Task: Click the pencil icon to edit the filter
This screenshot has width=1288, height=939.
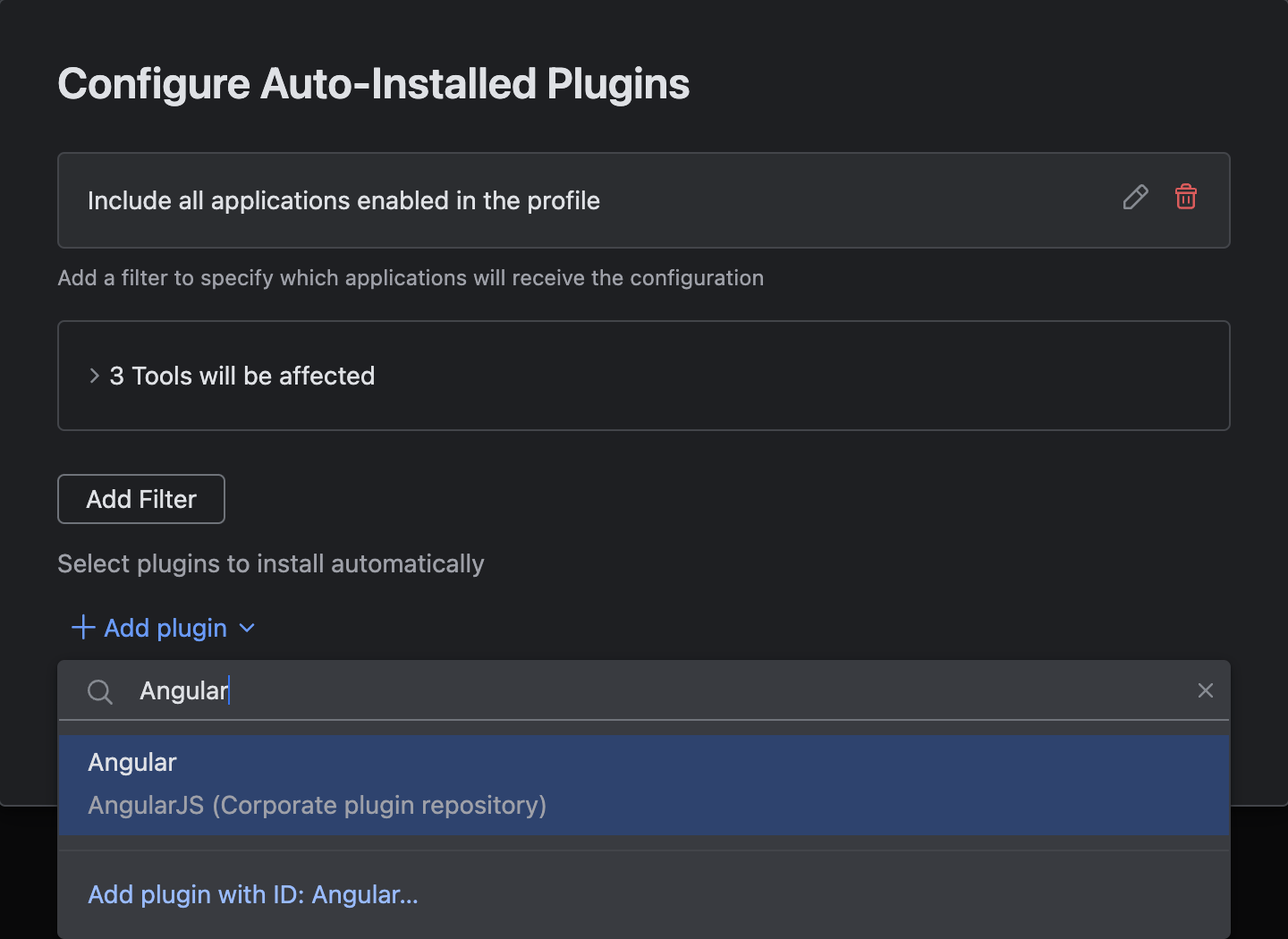Action: (1135, 198)
